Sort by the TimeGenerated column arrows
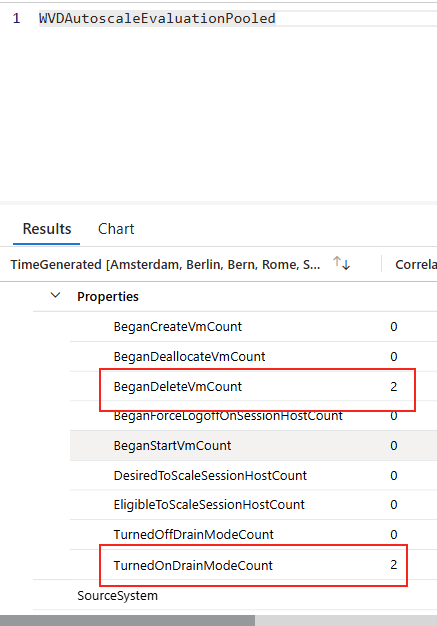Image resolution: width=437 pixels, height=626 pixels. pyautogui.click(x=342, y=263)
